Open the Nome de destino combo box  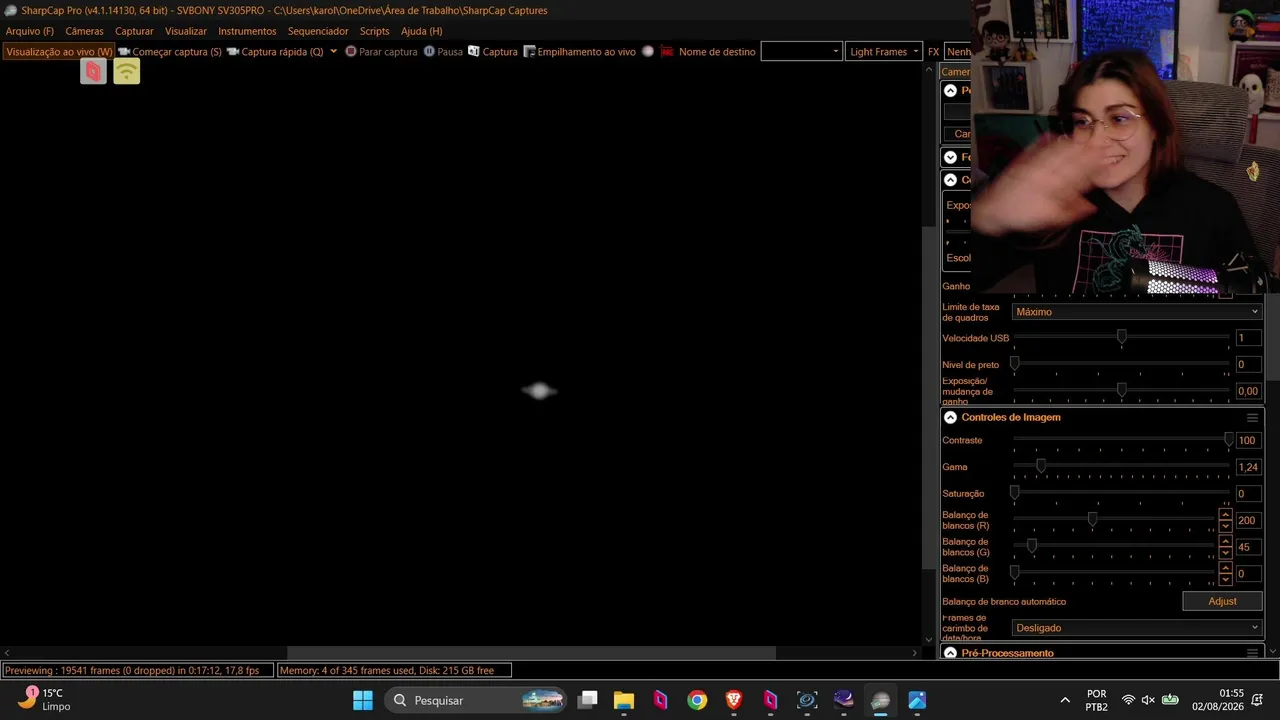[801, 51]
